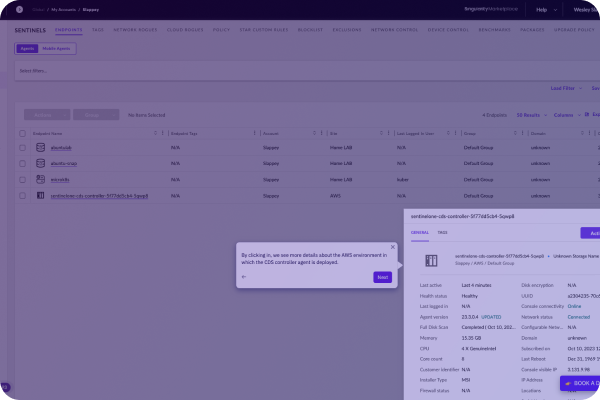Open the Tags tab in details panel
Viewport: 600px width, 400px height.
click(442, 231)
